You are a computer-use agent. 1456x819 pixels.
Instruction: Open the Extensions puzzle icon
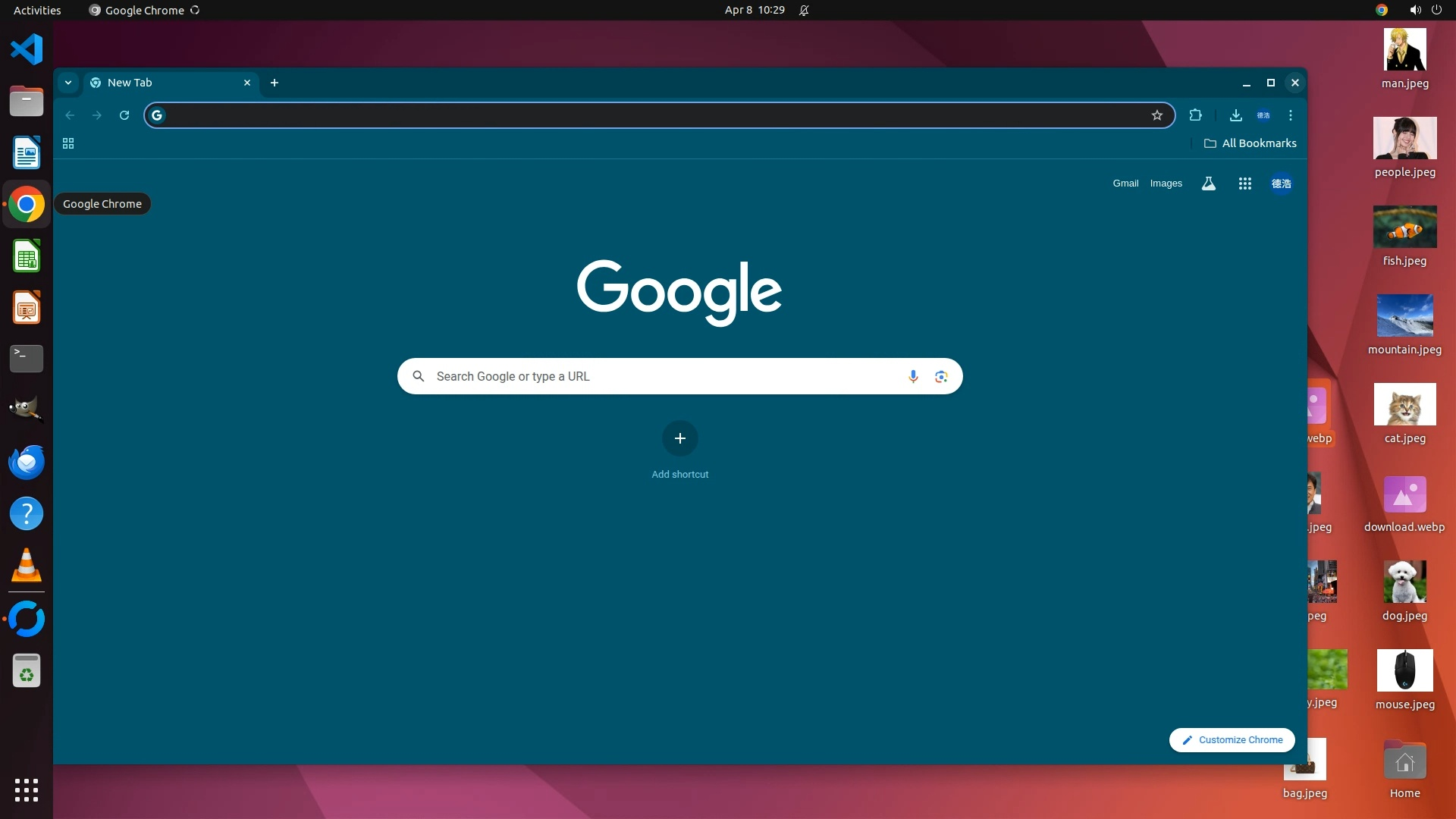pyautogui.click(x=1195, y=115)
